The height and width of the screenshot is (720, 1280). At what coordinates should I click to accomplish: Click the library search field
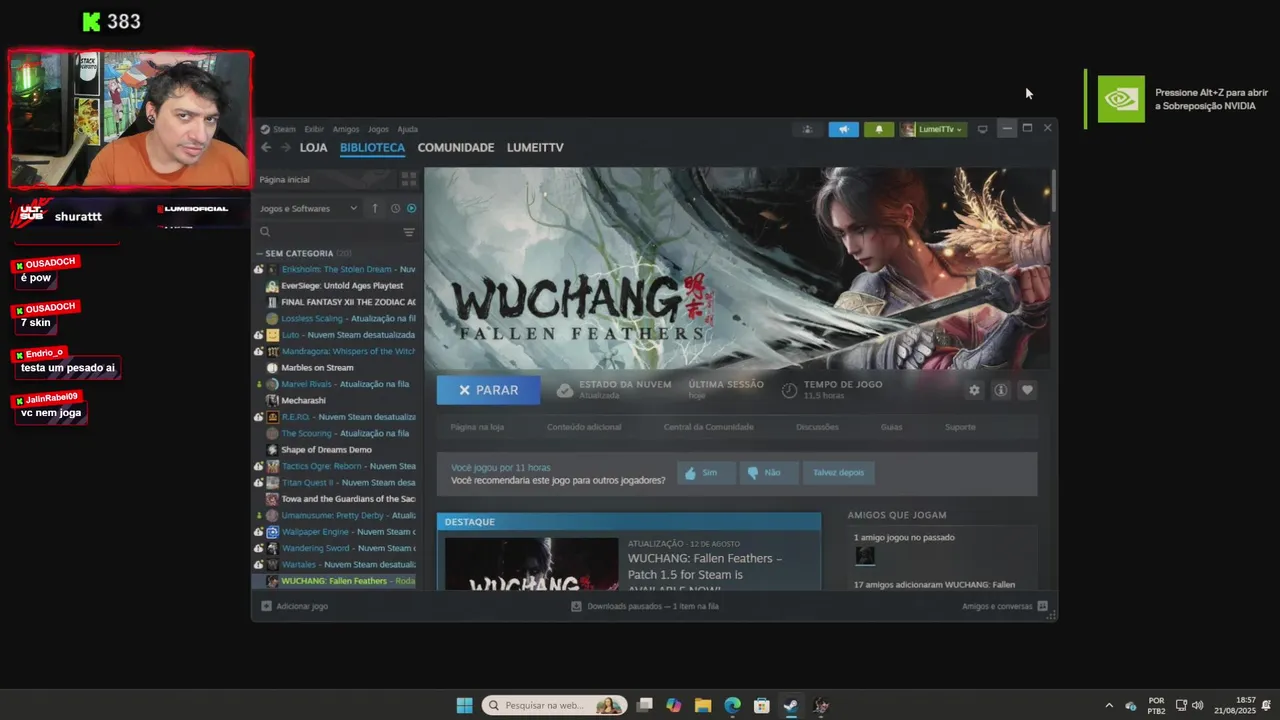tap(330, 232)
